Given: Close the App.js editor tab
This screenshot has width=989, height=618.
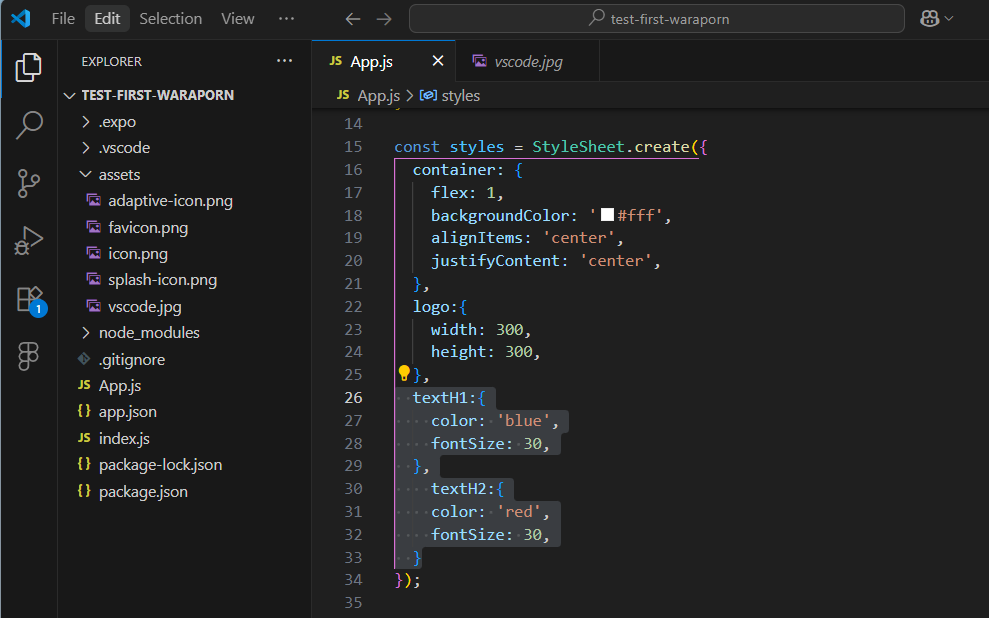Looking at the screenshot, I should click(437, 62).
